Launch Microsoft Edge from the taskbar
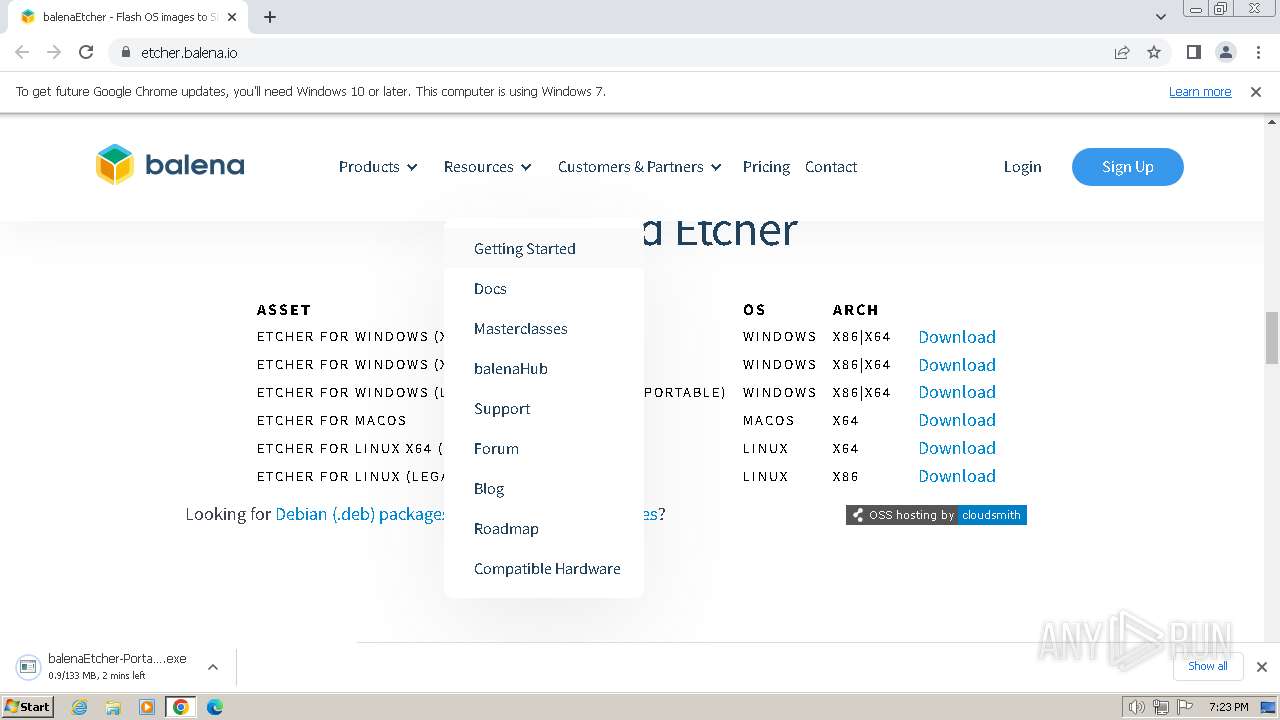 pos(214,707)
